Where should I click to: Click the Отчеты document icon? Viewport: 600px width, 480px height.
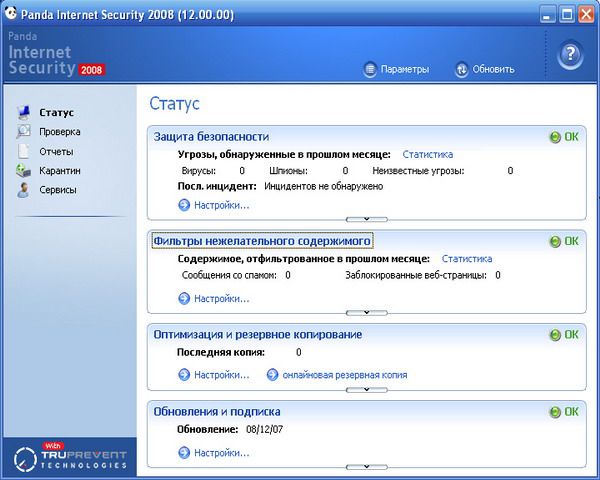point(23,151)
